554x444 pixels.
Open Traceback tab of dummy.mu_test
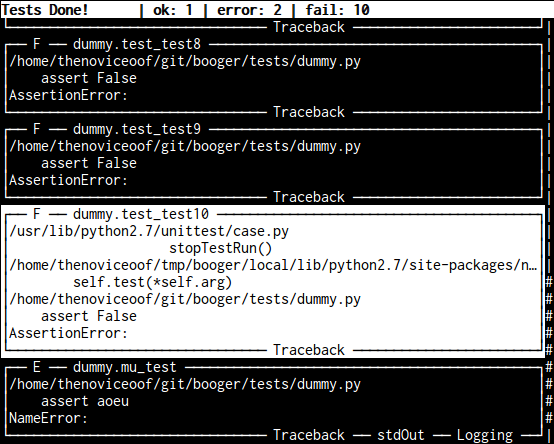309,435
